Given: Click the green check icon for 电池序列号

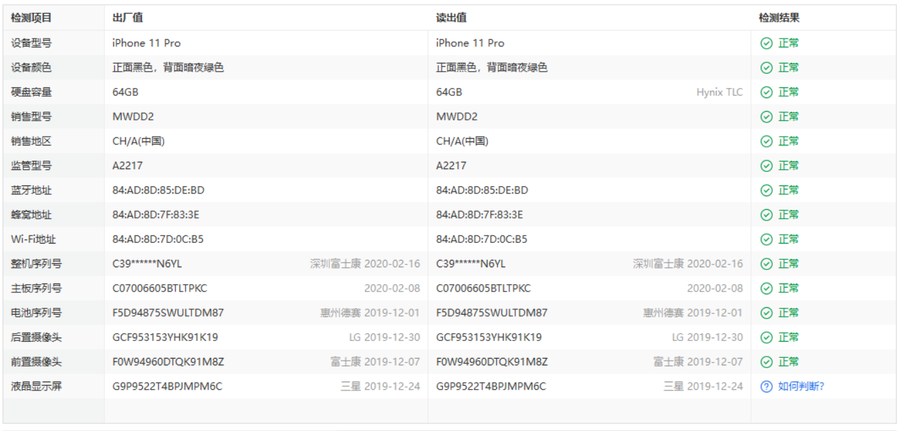Looking at the screenshot, I should 766,313.
